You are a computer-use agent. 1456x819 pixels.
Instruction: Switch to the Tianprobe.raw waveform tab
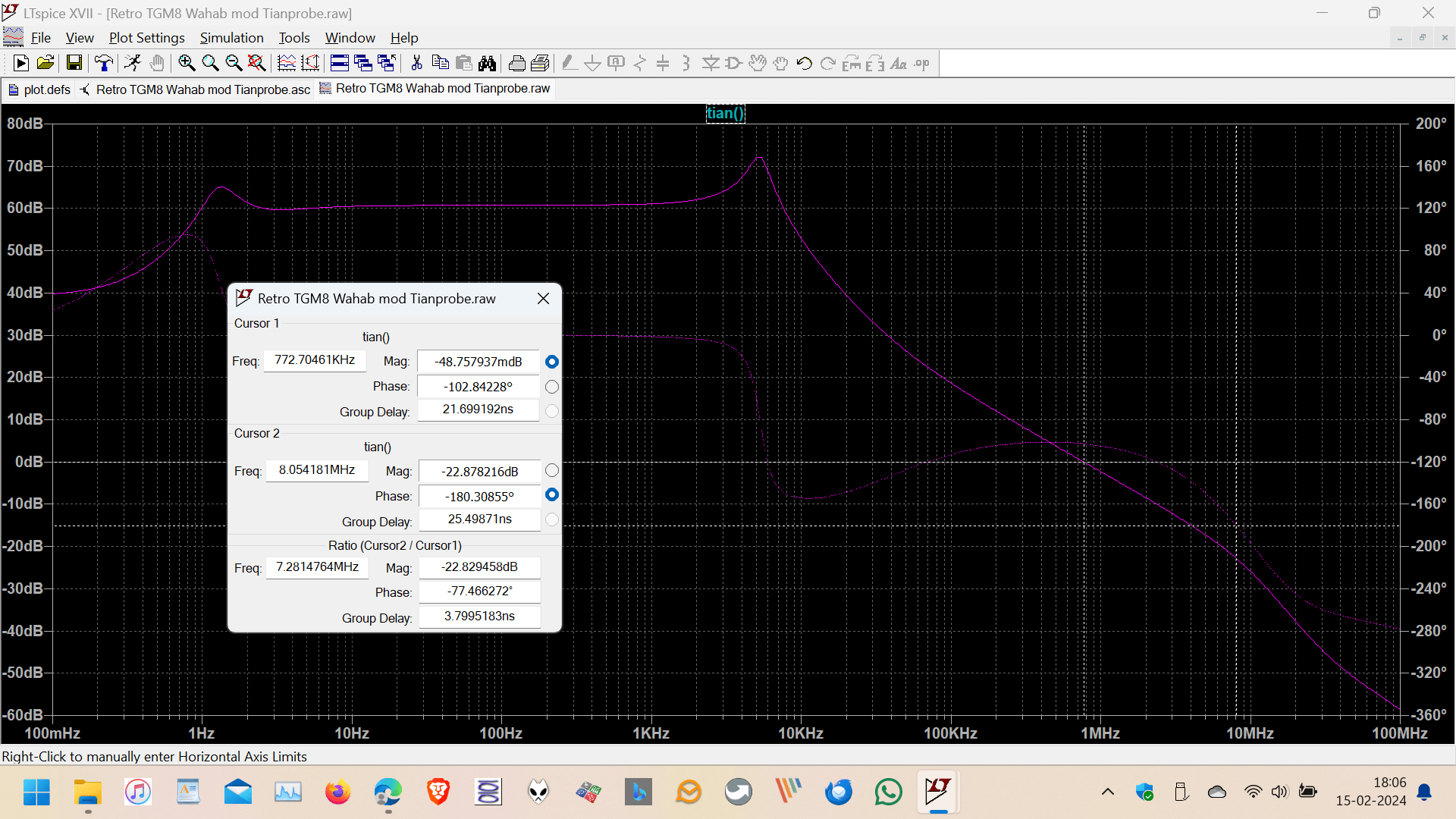(435, 89)
